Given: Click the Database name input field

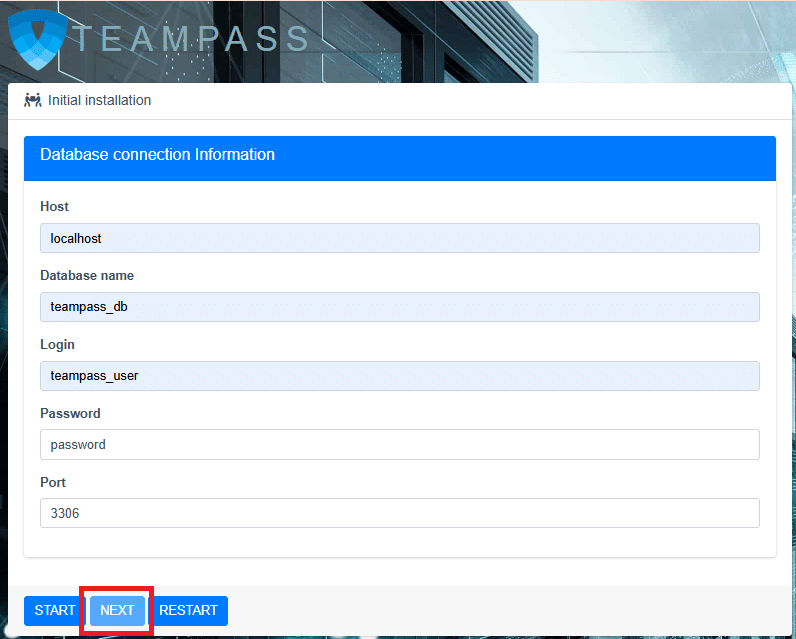Looking at the screenshot, I should tap(400, 307).
